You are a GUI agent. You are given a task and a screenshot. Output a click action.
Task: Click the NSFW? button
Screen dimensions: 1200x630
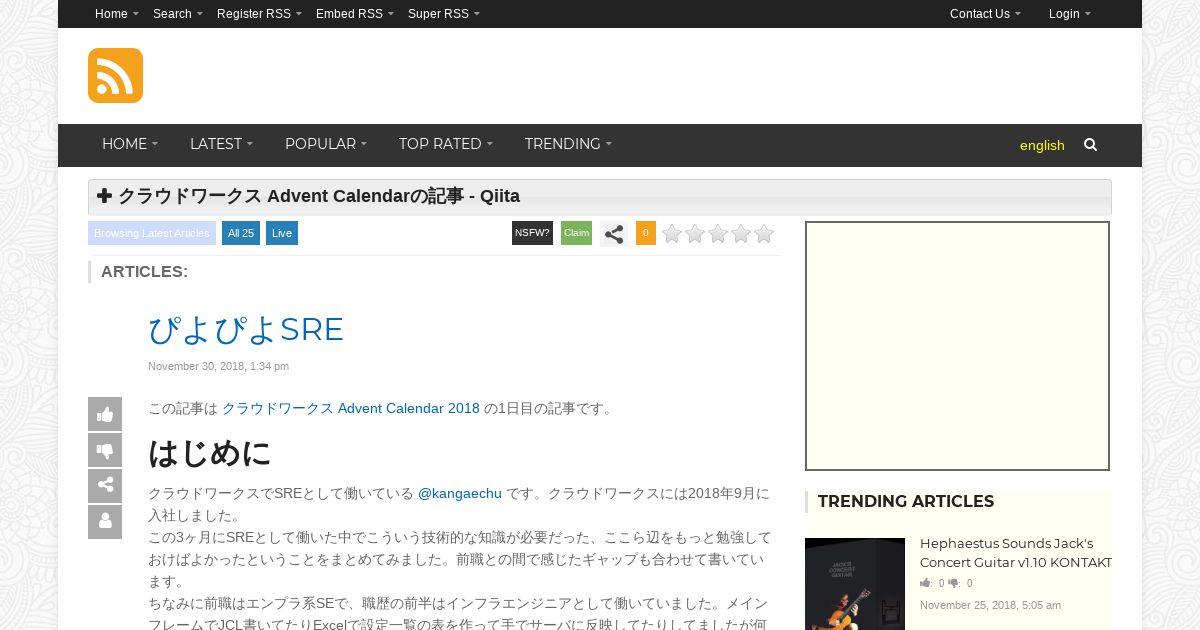coord(532,233)
